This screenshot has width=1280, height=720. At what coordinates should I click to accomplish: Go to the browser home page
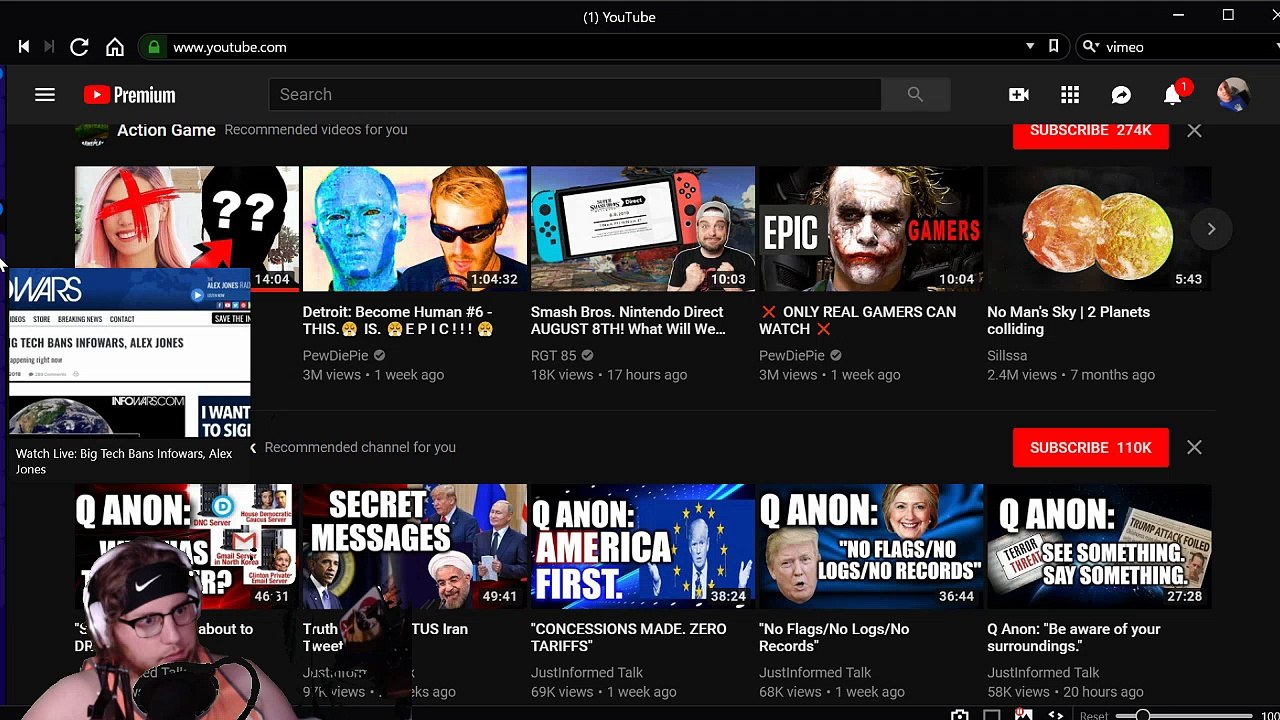(115, 47)
